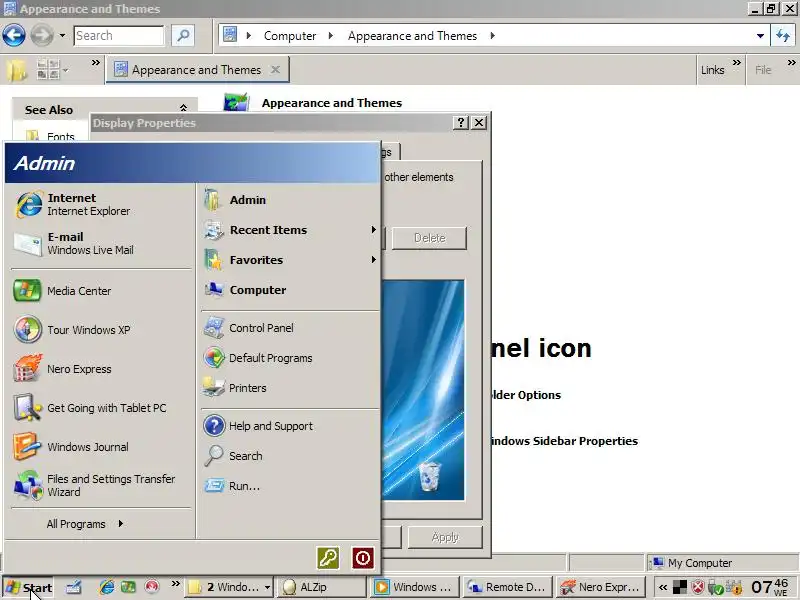Click the green key lock button
Viewport: 800px width, 600px height.
click(328, 558)
